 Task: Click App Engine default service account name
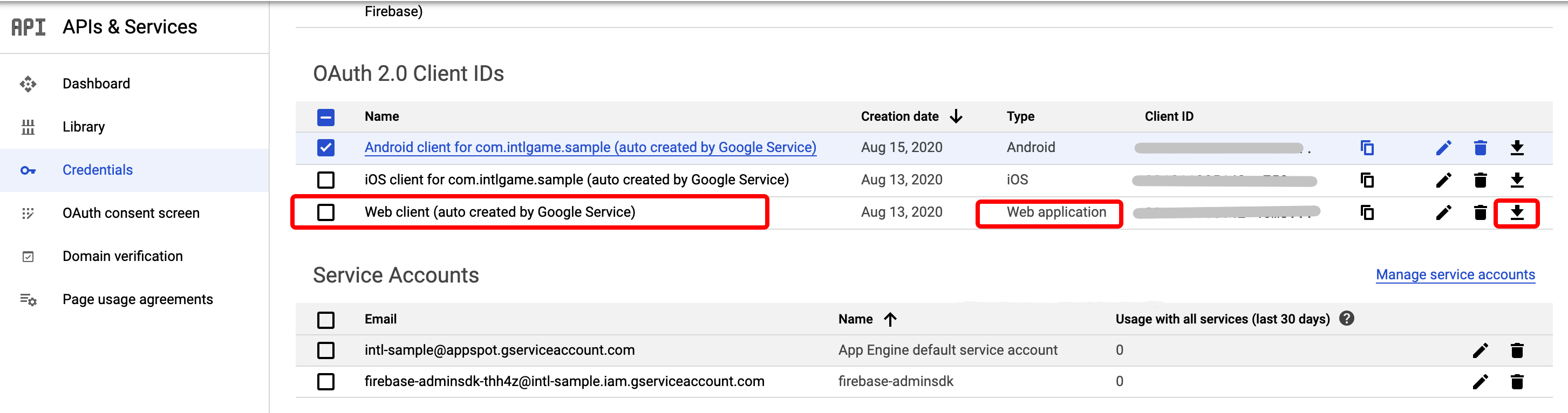click(x=947, y=350)
